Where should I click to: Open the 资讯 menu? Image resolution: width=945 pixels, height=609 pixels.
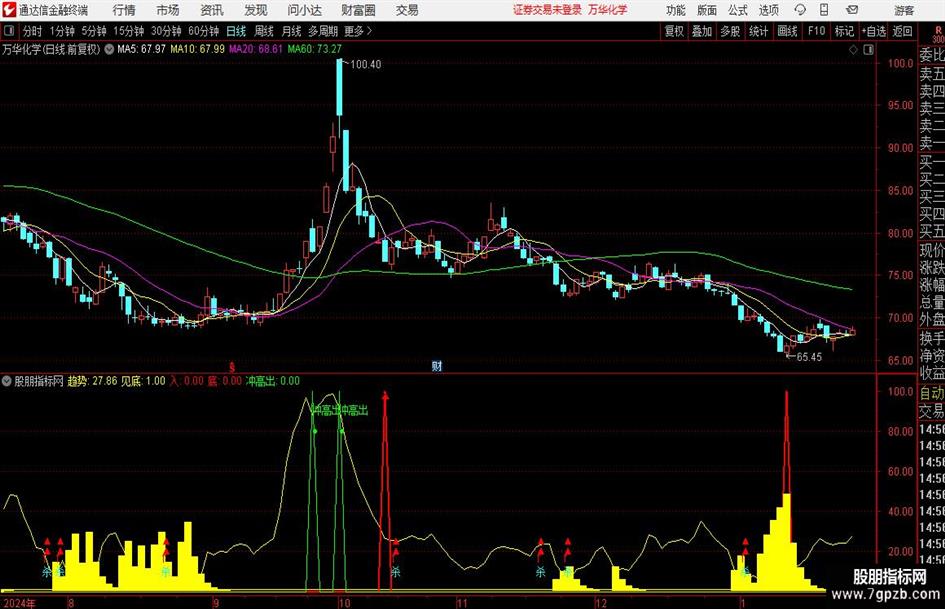(212, 10)
